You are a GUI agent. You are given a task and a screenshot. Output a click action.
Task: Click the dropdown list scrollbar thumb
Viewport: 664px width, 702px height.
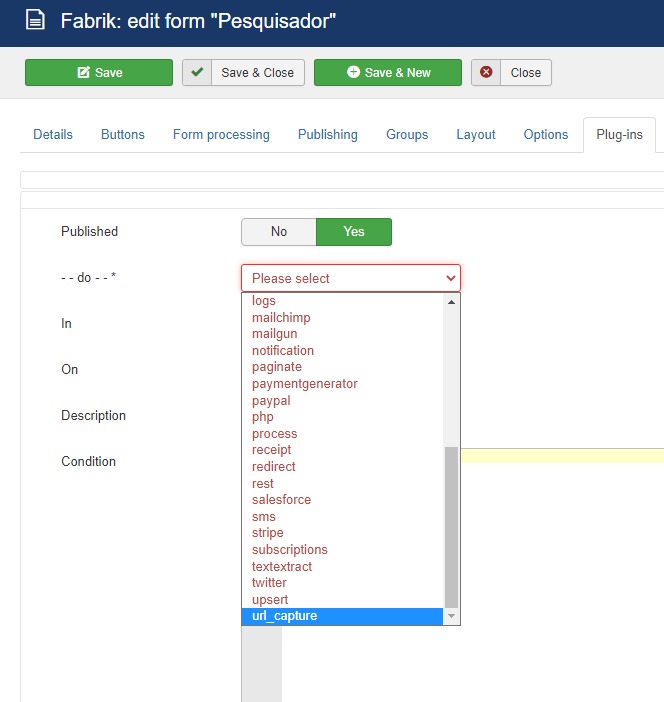tap(451, 527)
